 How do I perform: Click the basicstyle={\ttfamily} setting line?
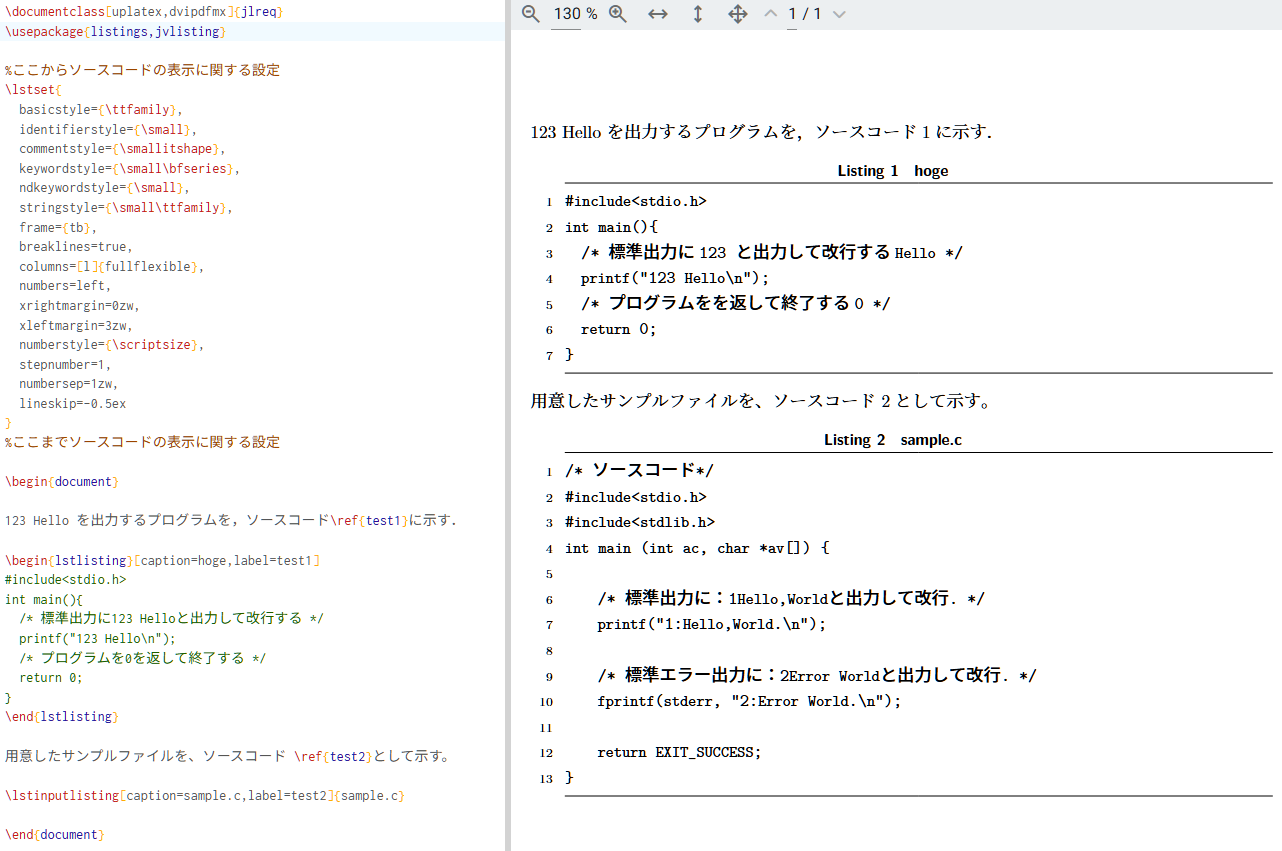pos(101,110)
